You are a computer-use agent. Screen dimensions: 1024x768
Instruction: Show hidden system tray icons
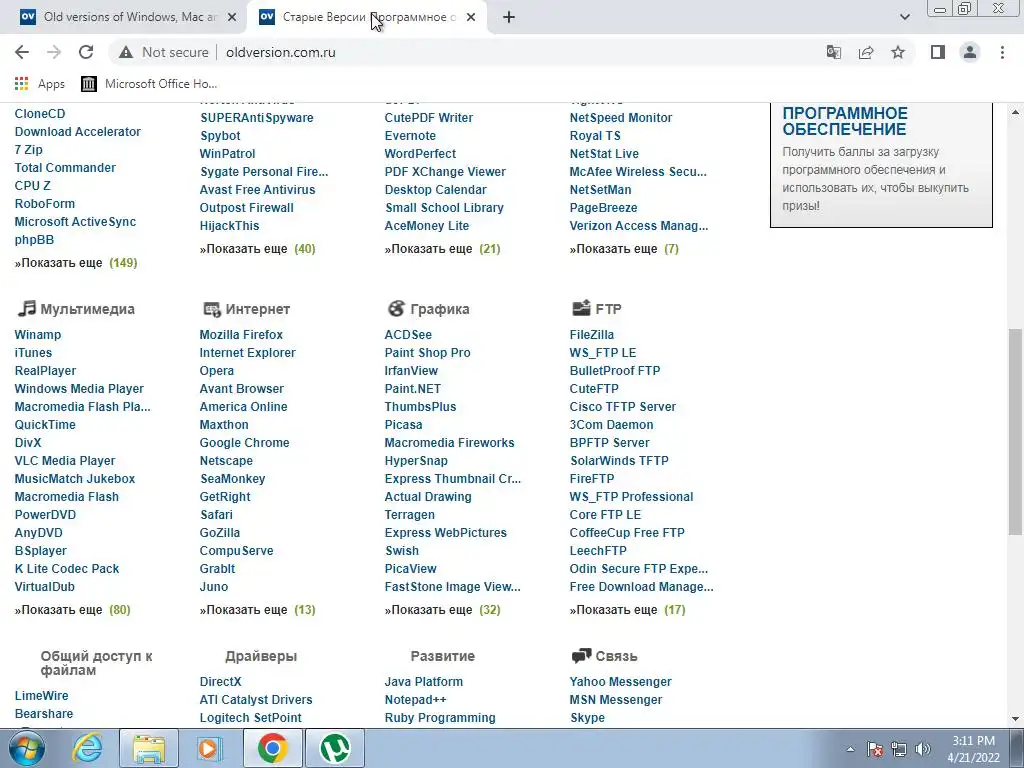coord(850,749)
